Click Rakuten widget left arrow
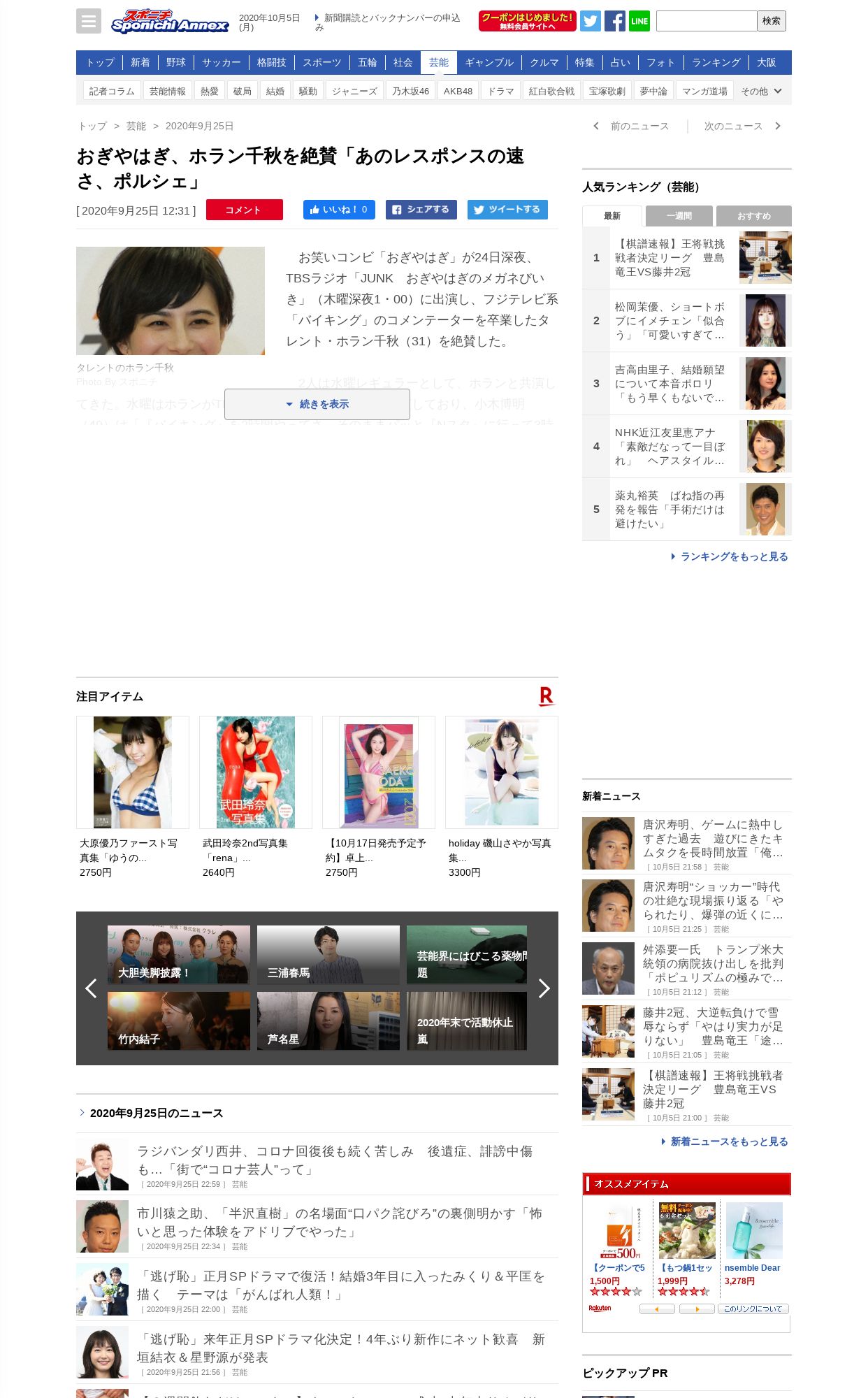This screenshot has width=868, height=1398. 657,1309
